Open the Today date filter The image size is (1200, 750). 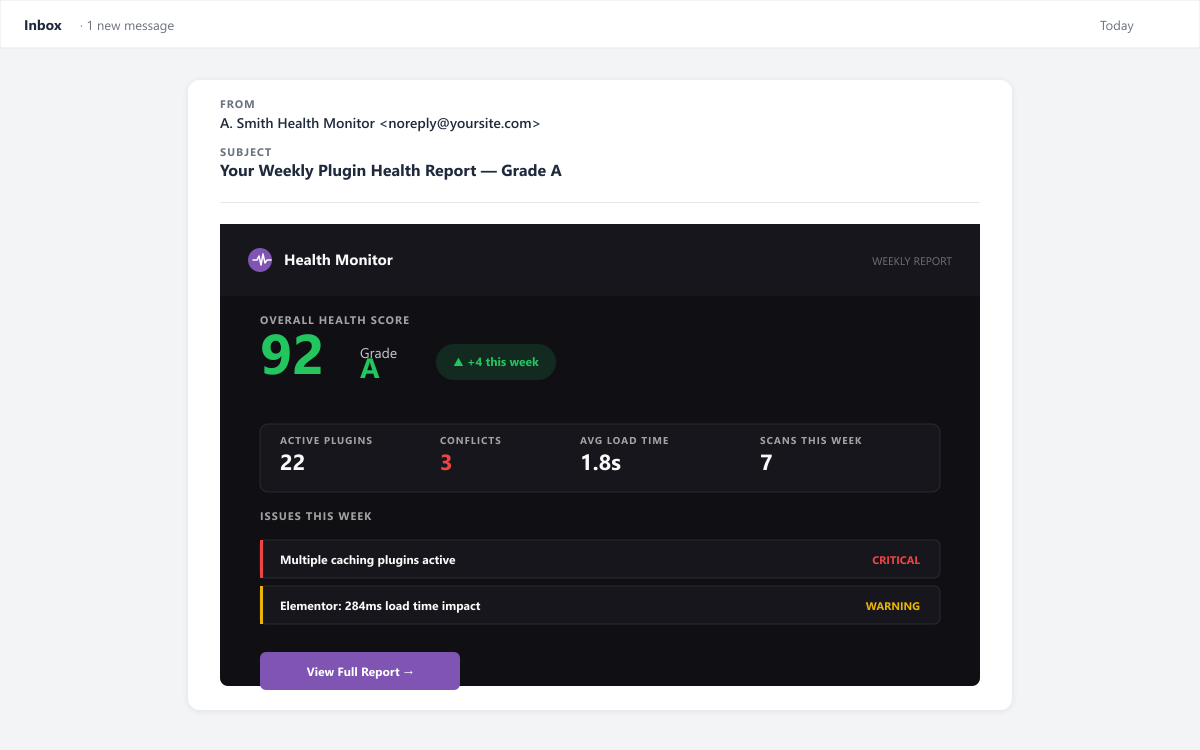click(x=1116, y=25)
